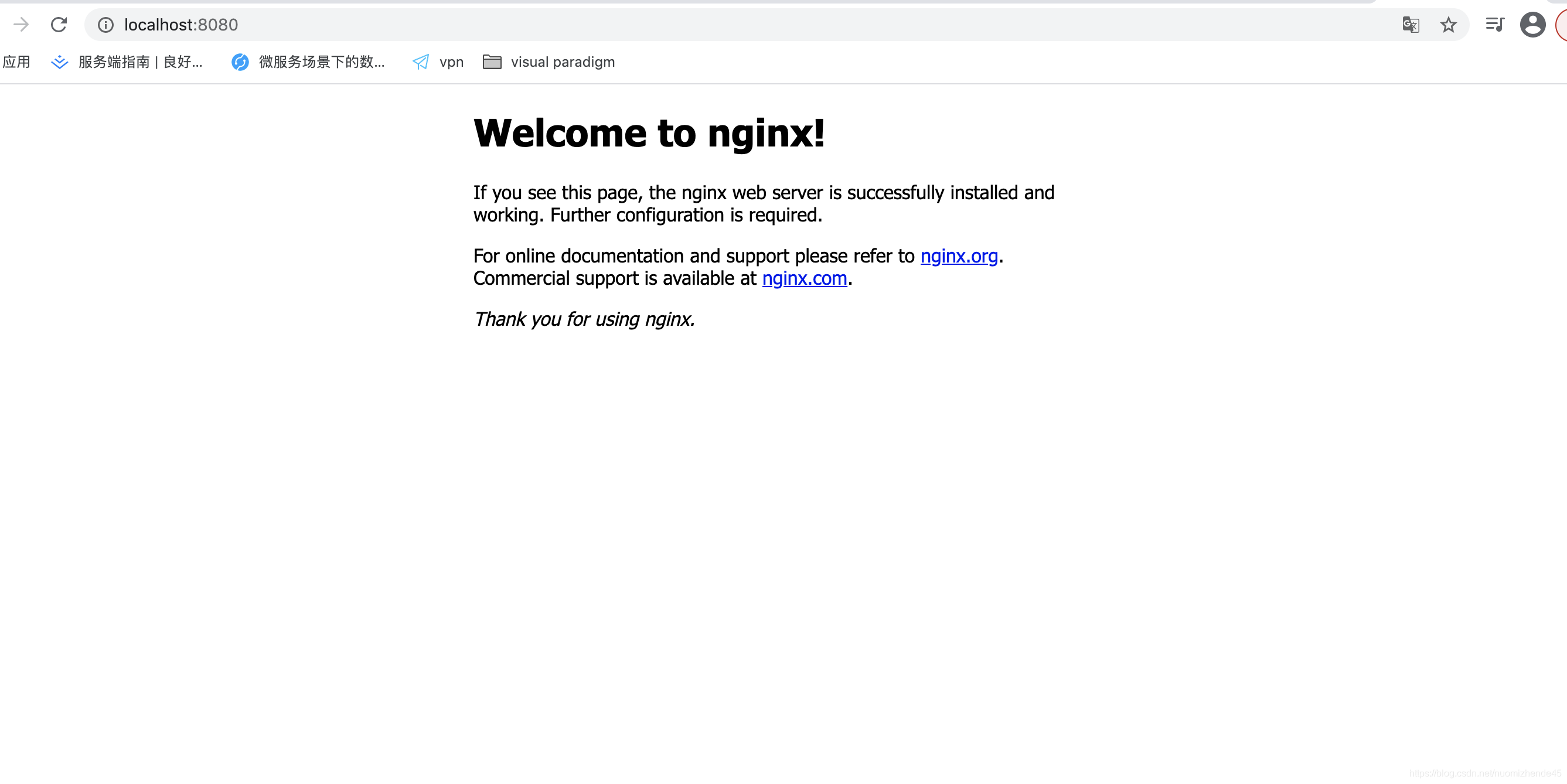
Task: Open the media control icon
Action: [1494, 25]
